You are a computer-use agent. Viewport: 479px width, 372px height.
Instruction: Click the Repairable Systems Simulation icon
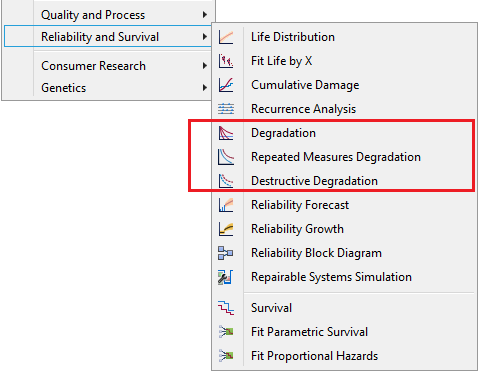(x=226, y=277)
